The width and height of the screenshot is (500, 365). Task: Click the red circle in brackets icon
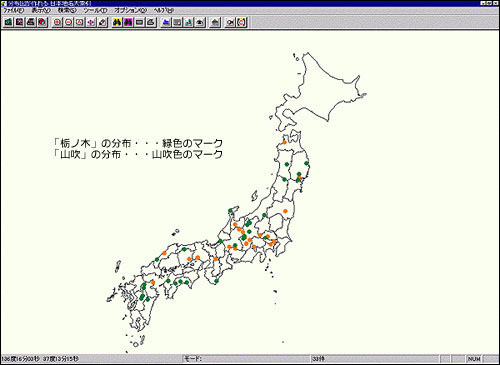[242, 22]
